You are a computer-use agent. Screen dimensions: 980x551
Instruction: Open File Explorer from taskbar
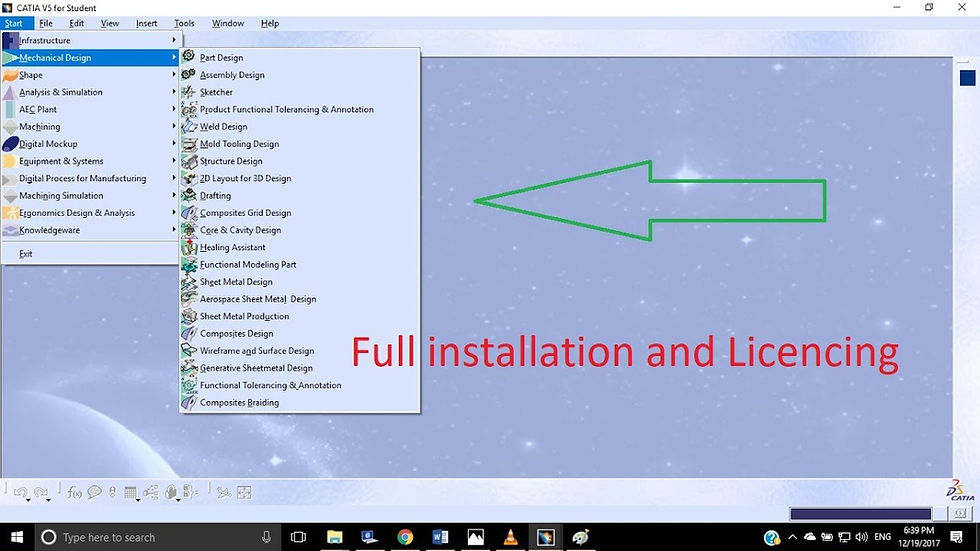[x=334, y=537]
